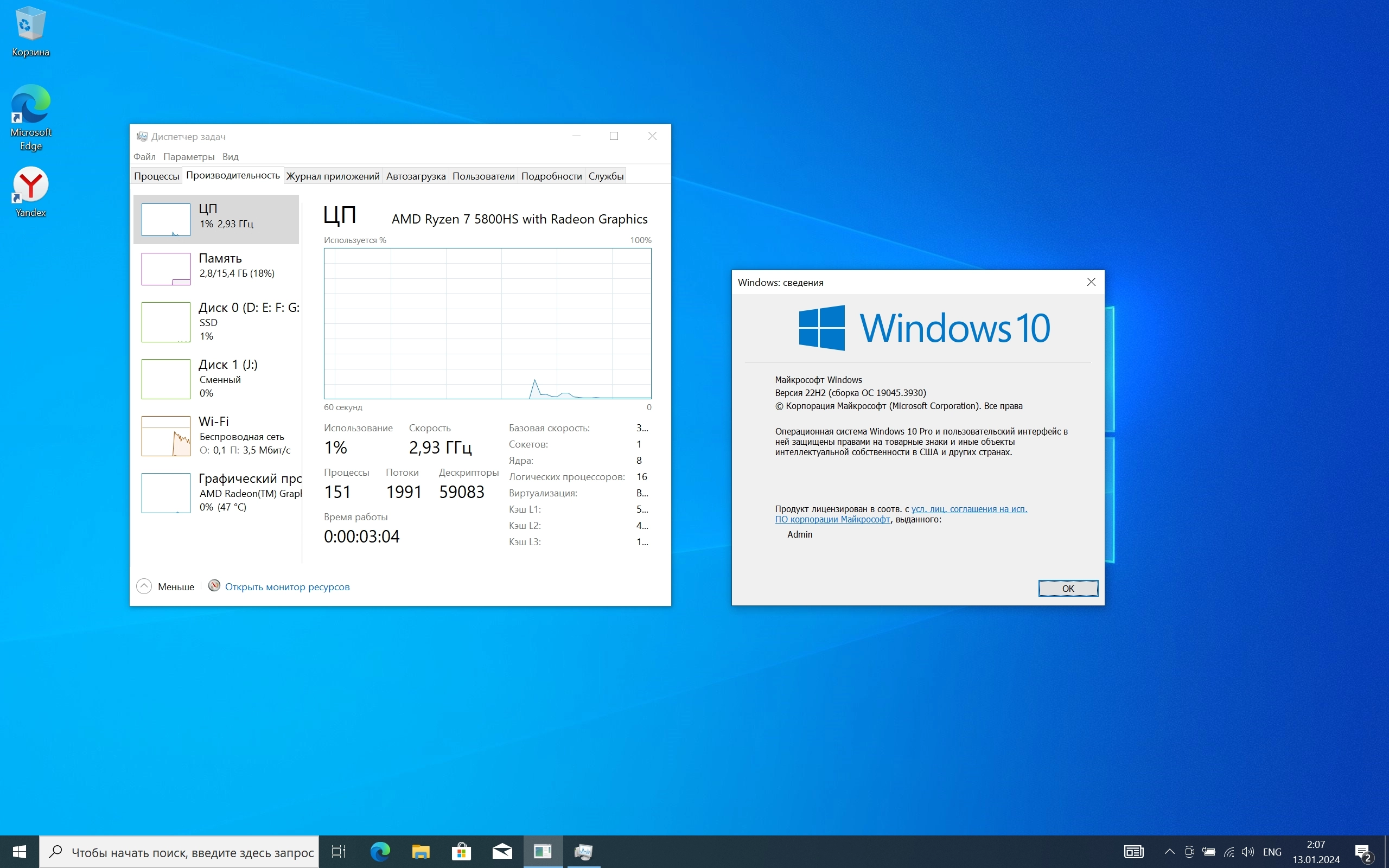Open Yandex browser desktop shortcut
The width and height of the screenshot is (1389, 868).
(x=30, y=192)
